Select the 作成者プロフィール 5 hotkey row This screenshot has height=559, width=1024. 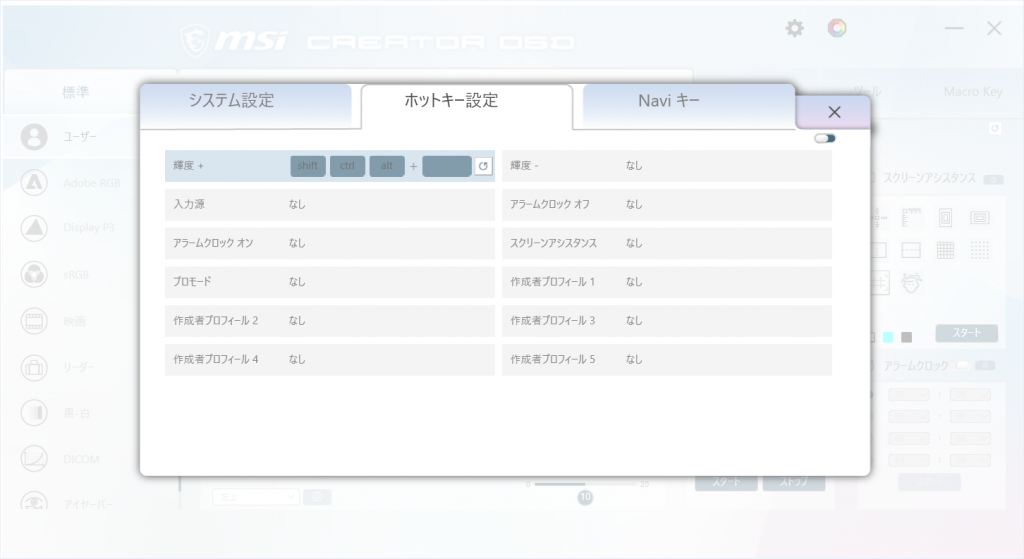pyautogui.click(x=667, y=360)
